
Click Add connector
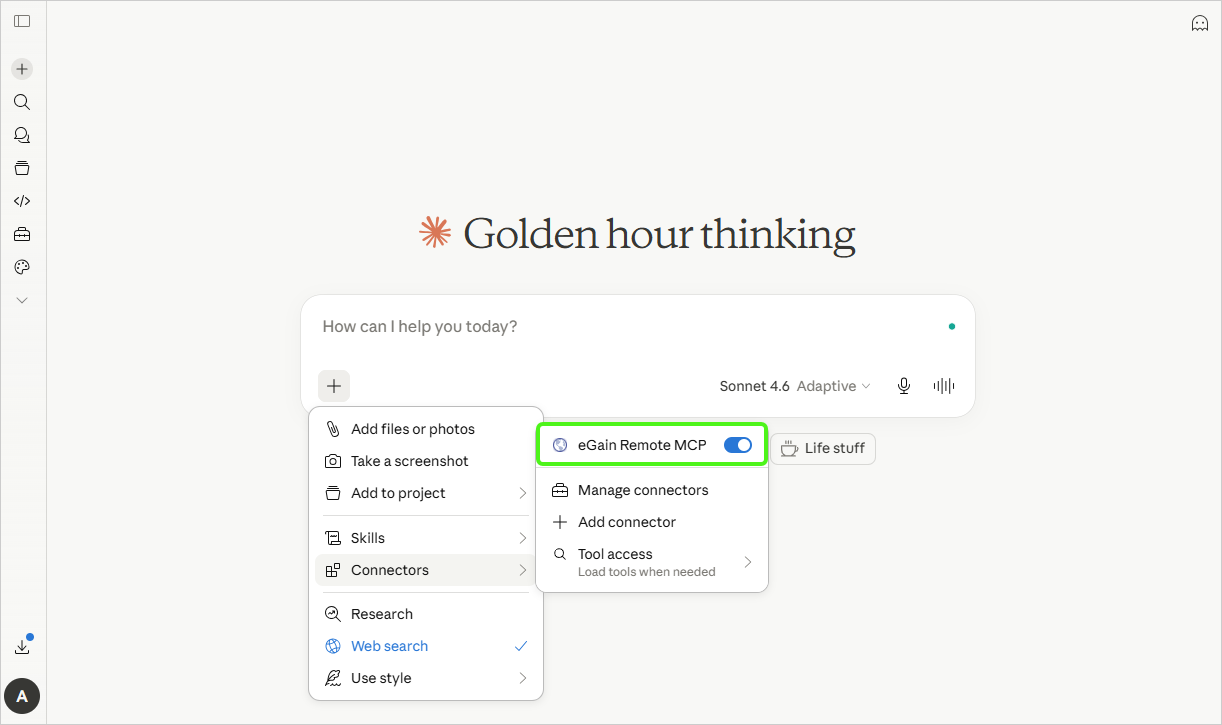[x=652, y=522]
